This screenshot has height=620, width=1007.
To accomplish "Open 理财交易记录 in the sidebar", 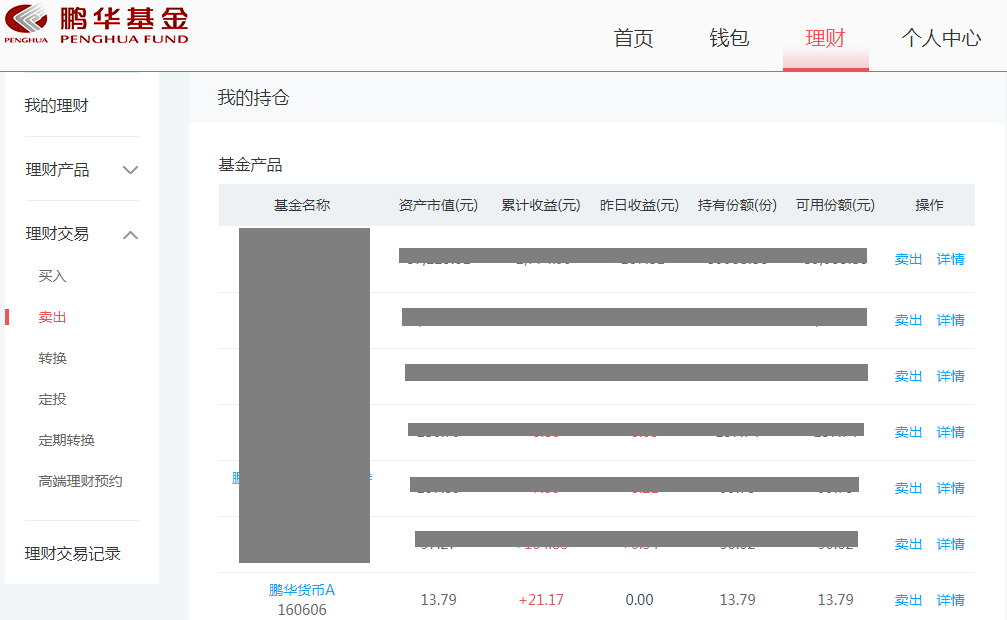I will click(x=73, y=554).
